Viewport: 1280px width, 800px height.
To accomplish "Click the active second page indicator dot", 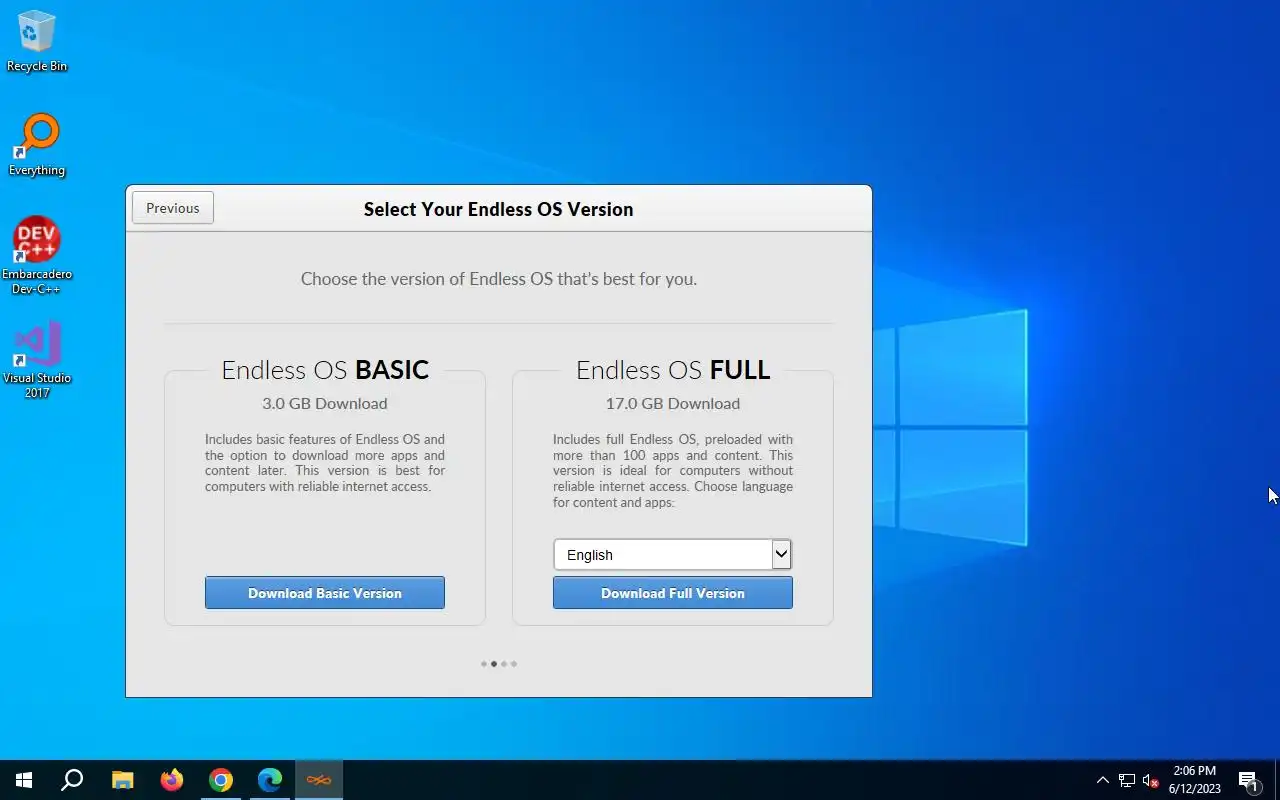I will click(x=494, y=664).
